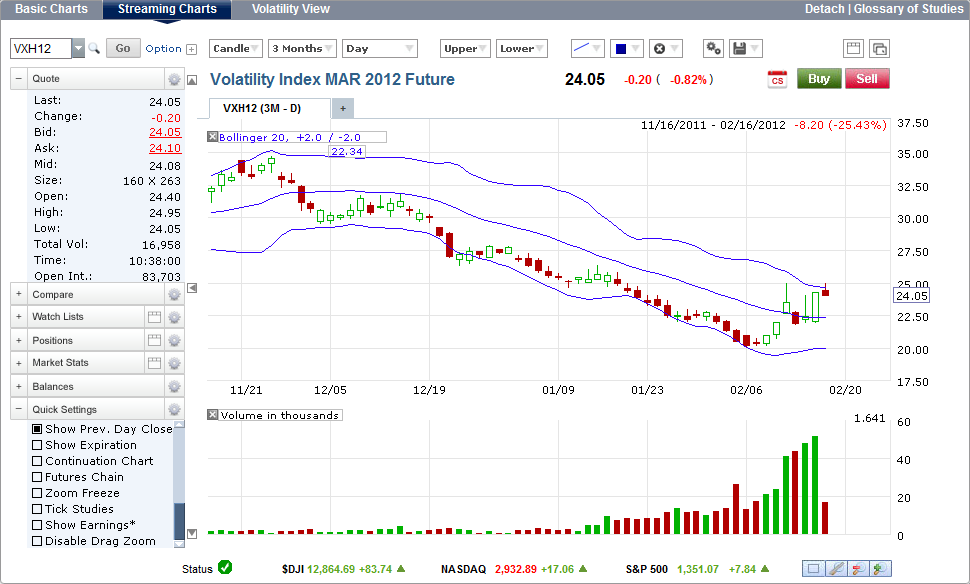
Task: Open the 3 Months time range dropdown
Action: tap(302, 48)
